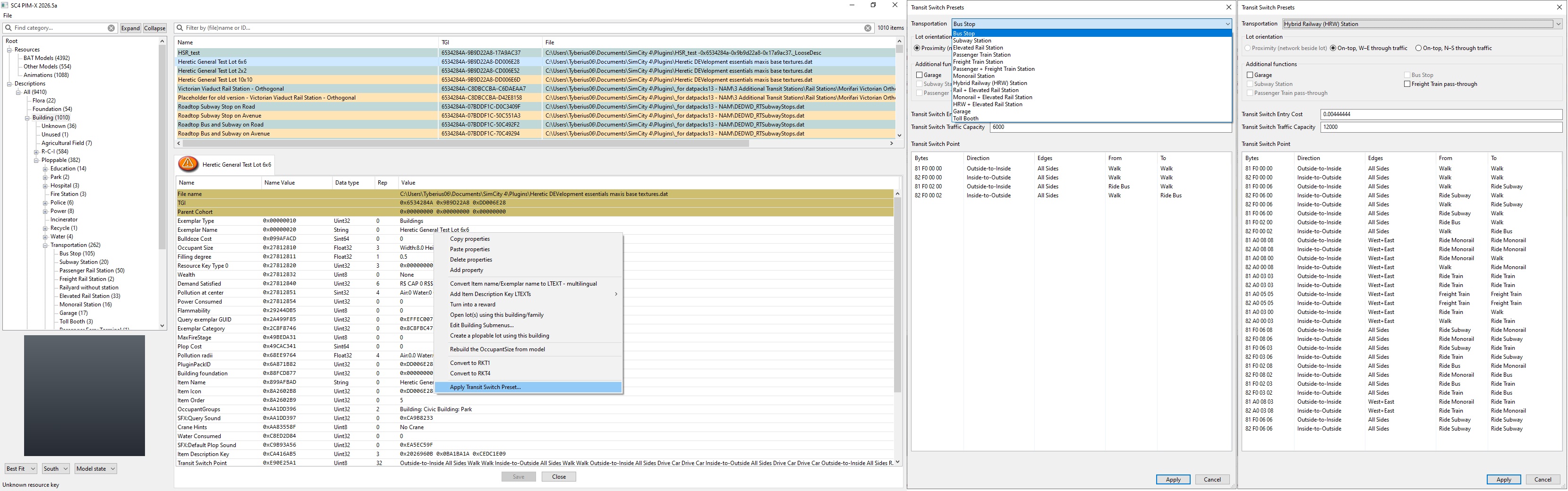The height and width of the screenshot is (491, 1568).
Task: Click the Collapse button above the category tree
Action: [x=154, y=28]
